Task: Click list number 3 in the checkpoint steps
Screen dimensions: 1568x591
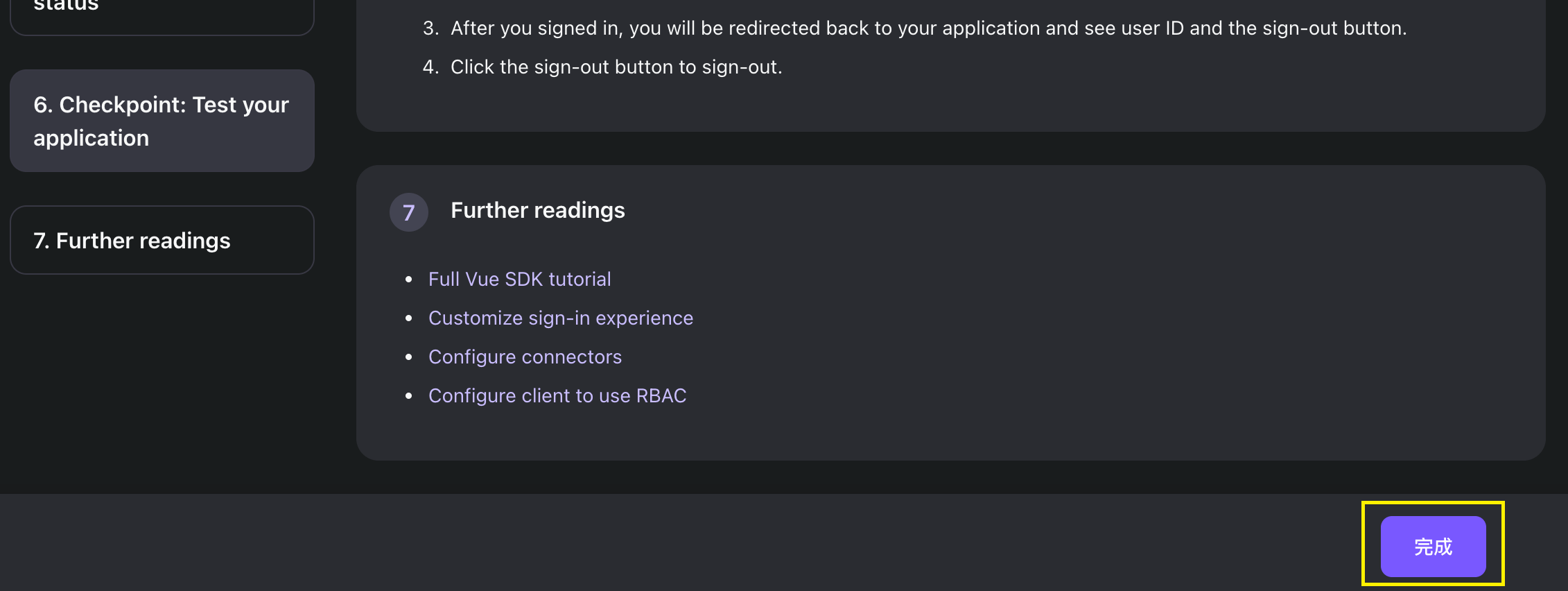Action: point(430,28)
